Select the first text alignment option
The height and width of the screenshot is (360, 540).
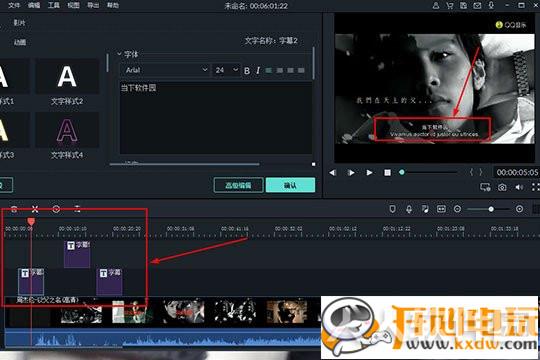tap(269, 70)
